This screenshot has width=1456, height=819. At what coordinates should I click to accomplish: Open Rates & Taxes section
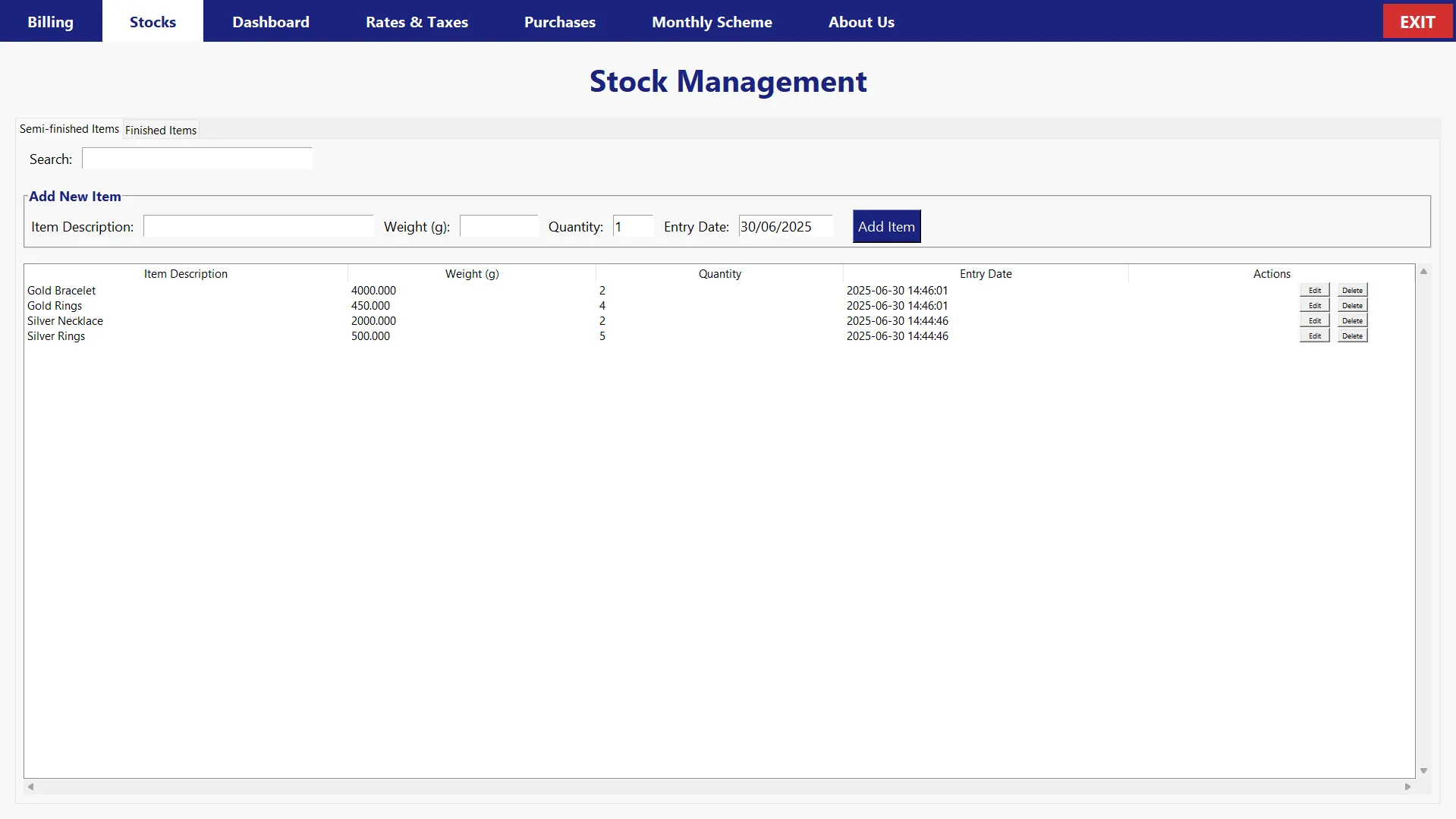point(417,21)
